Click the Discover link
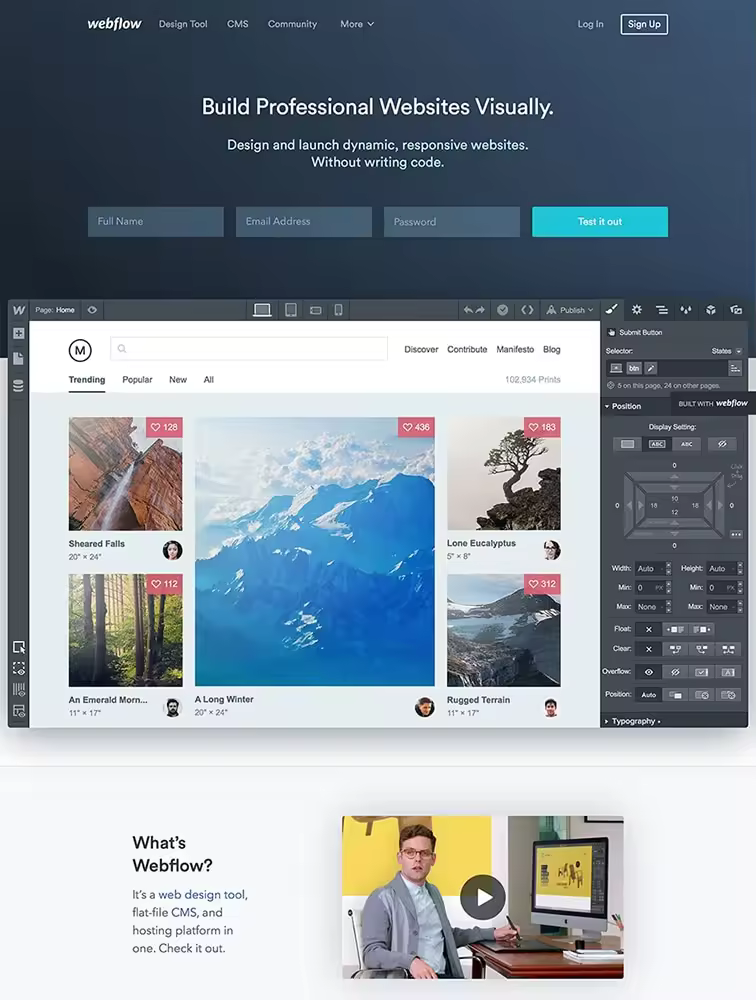This screenshot has height=1000, width=756. (x=421, y=349)
